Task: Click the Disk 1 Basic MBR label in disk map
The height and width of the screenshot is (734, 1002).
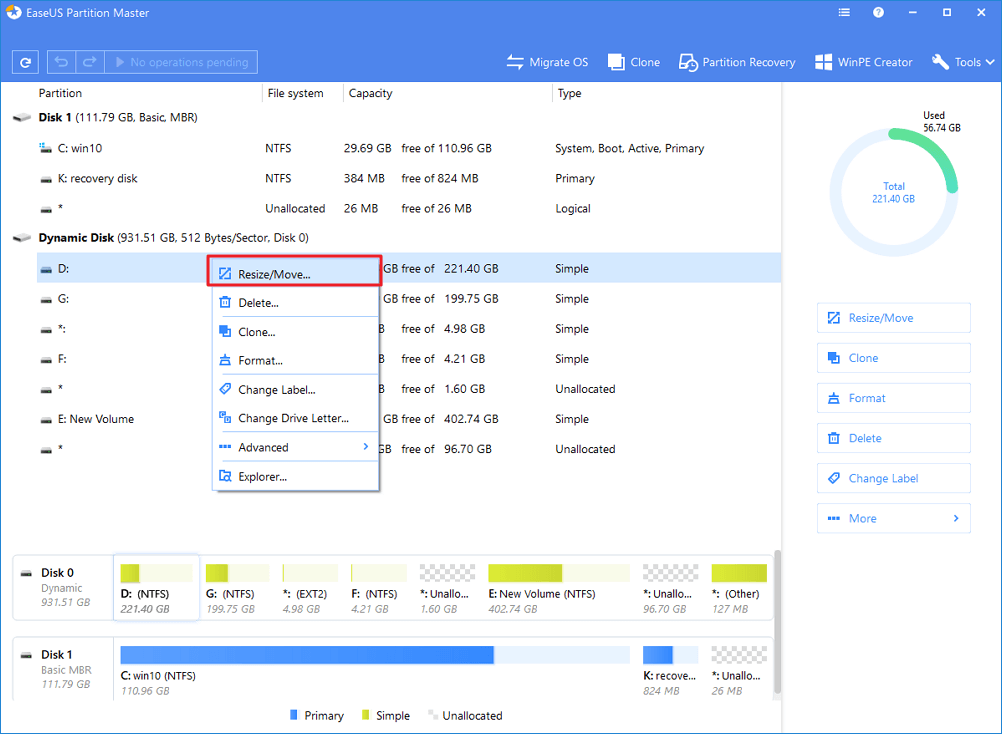Action: [63, 669]
